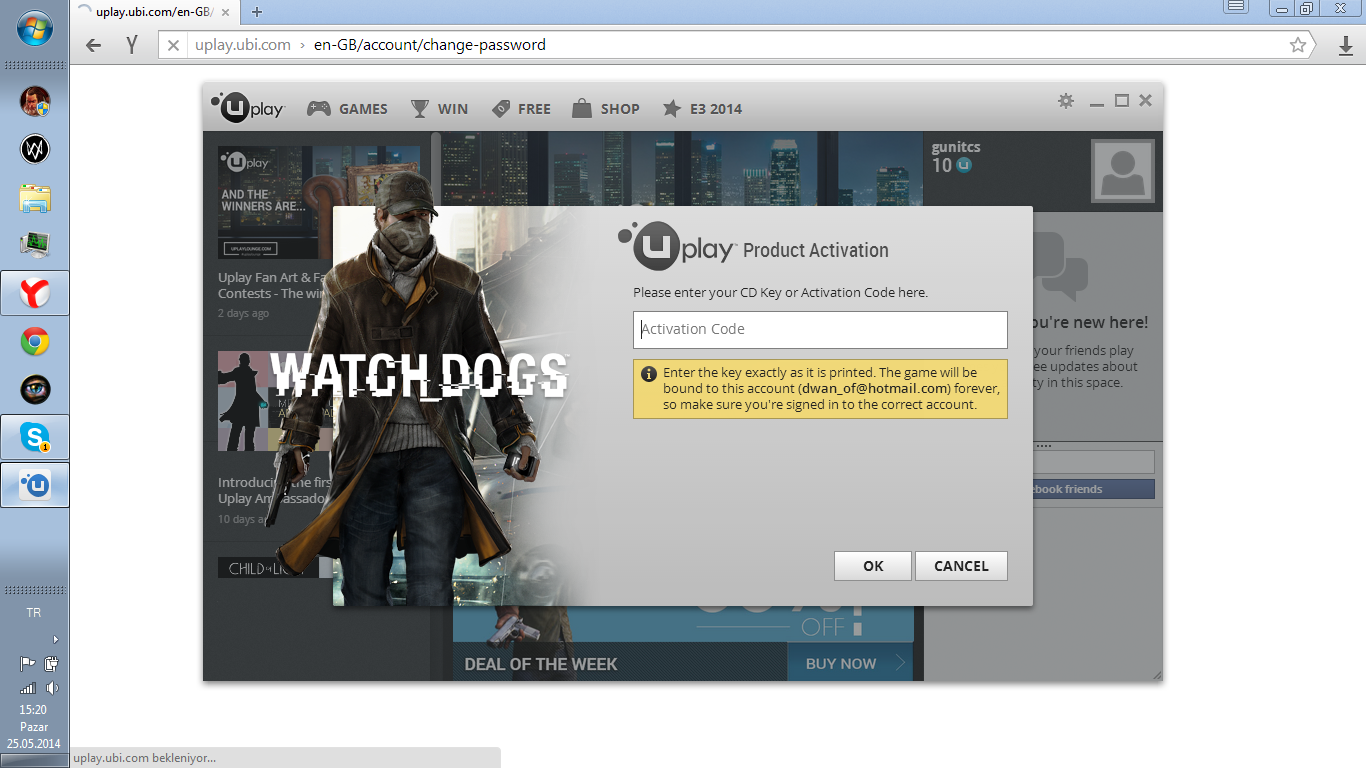Click the Uplay taskbar icon
The height and width of the screenshot is (768, 1366).
pos(35,485)
